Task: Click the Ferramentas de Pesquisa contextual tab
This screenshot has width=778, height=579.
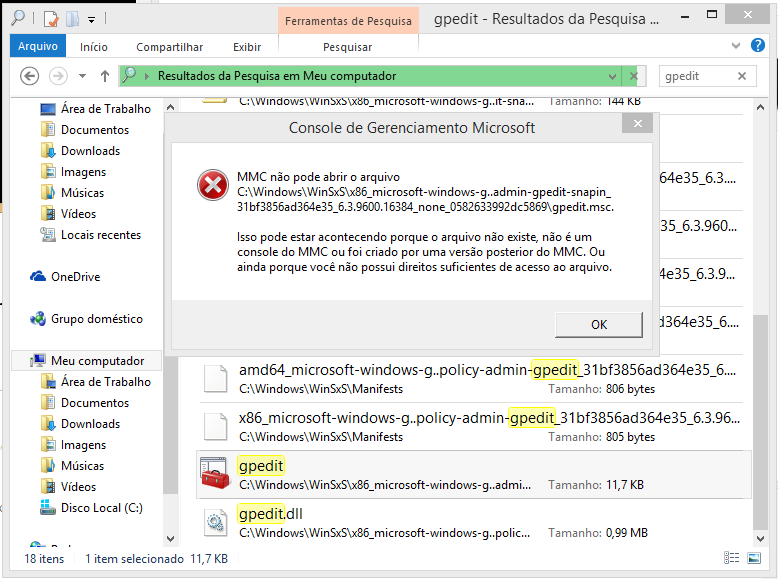Action: [348, 21]
